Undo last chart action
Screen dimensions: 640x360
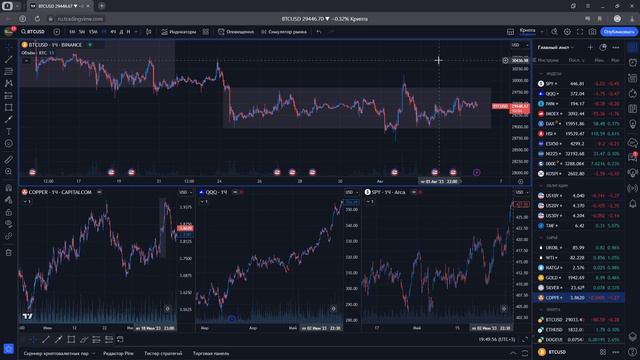319,31
